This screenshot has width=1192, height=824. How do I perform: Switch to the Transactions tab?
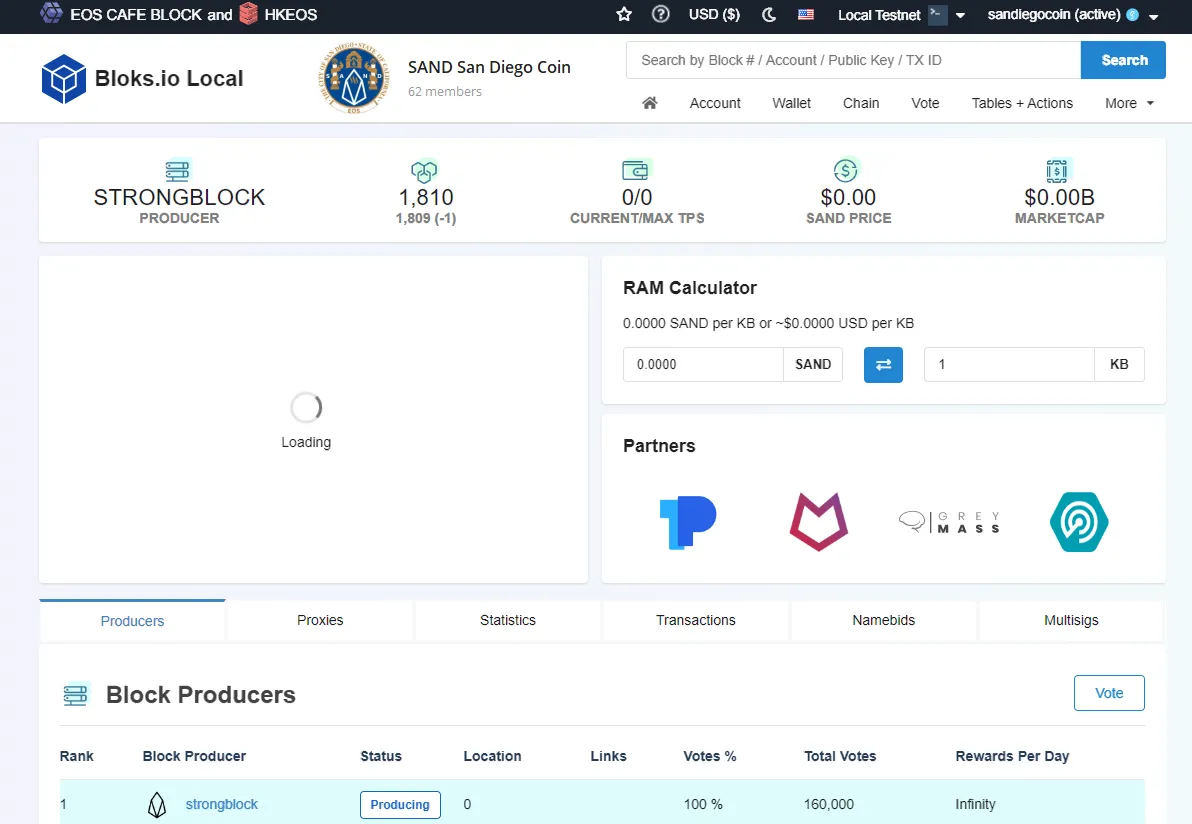[696, 620]
